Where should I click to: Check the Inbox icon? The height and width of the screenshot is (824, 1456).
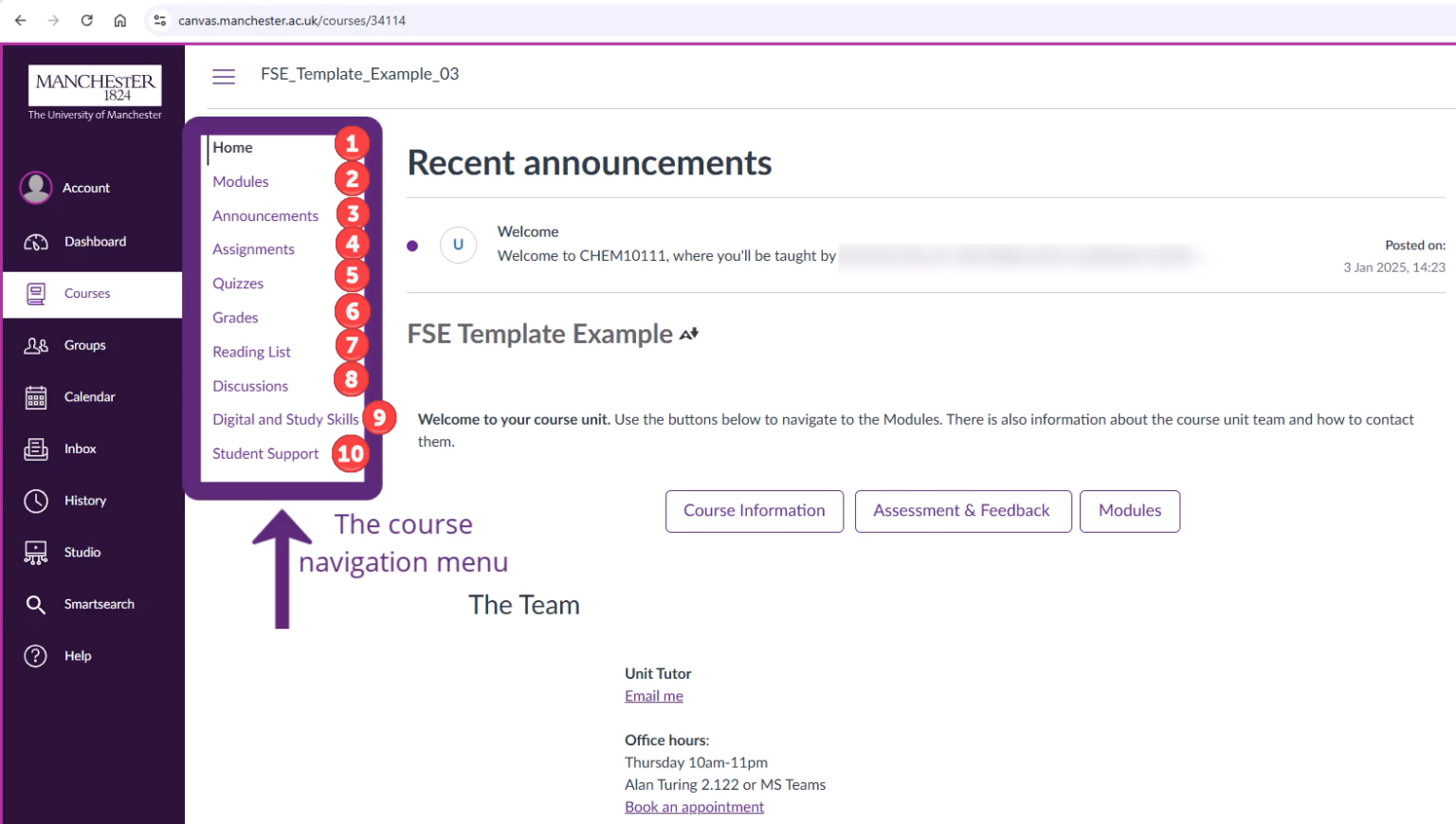pyautogui.click(x=35, y=449)
